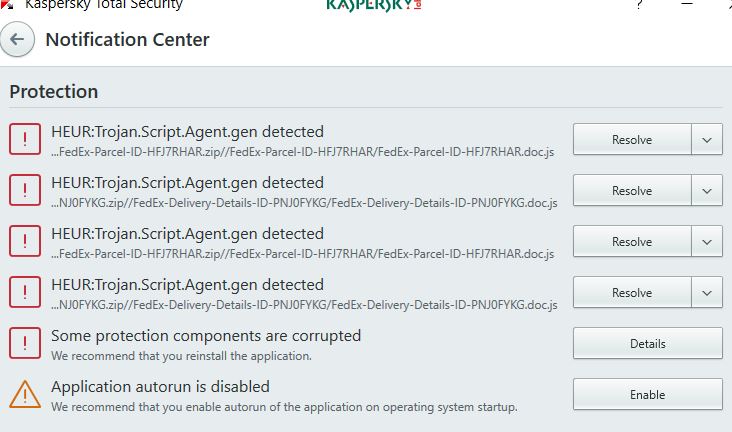This screenshot has height=432, width=732.
Task: Resolve the last FedEx-Delivery-Details detection
Action: 632,292
